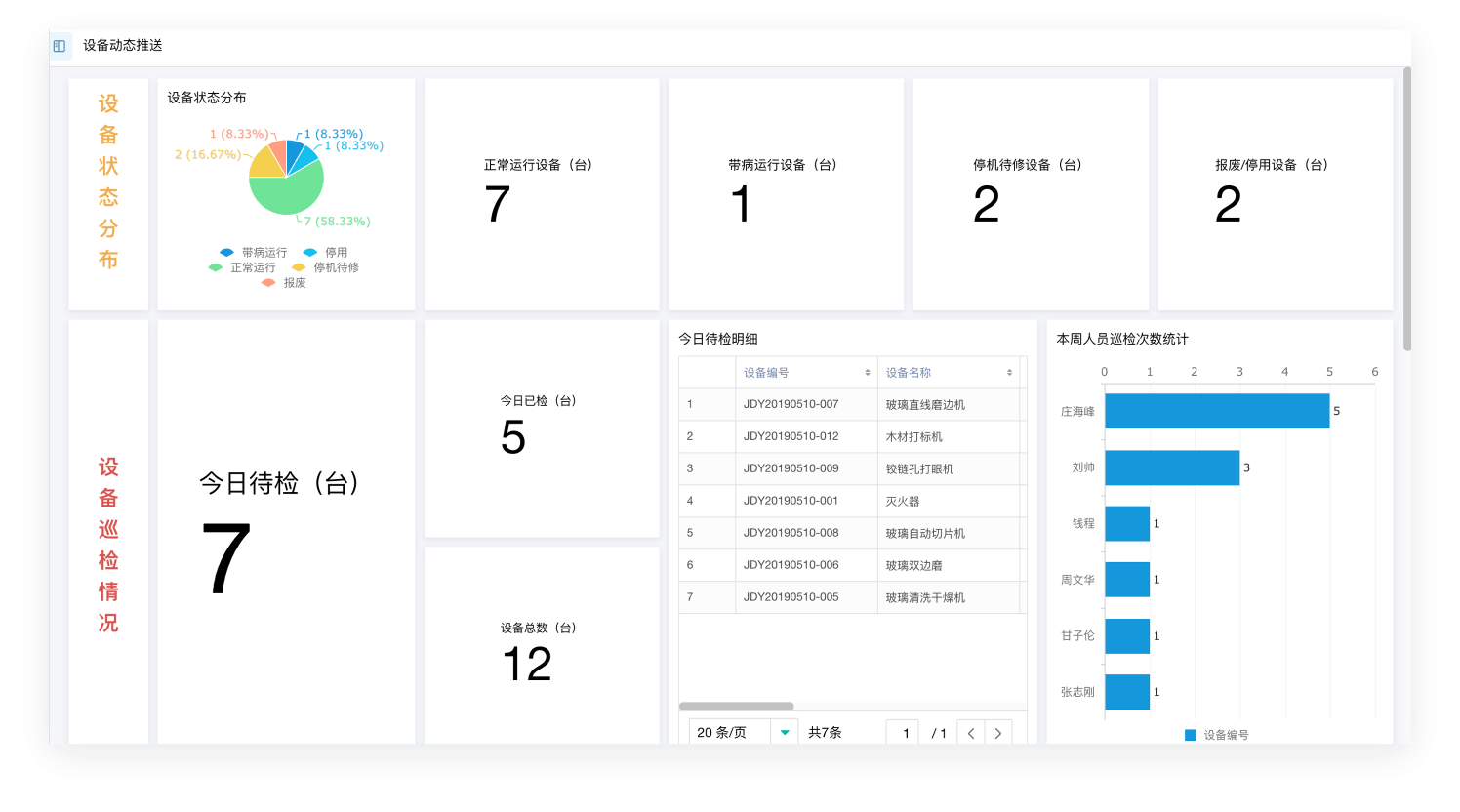Click the orange 设备状态分布 vertical label
The height and width of the screenshot is (812, 1460).
(x=108, y=182)
